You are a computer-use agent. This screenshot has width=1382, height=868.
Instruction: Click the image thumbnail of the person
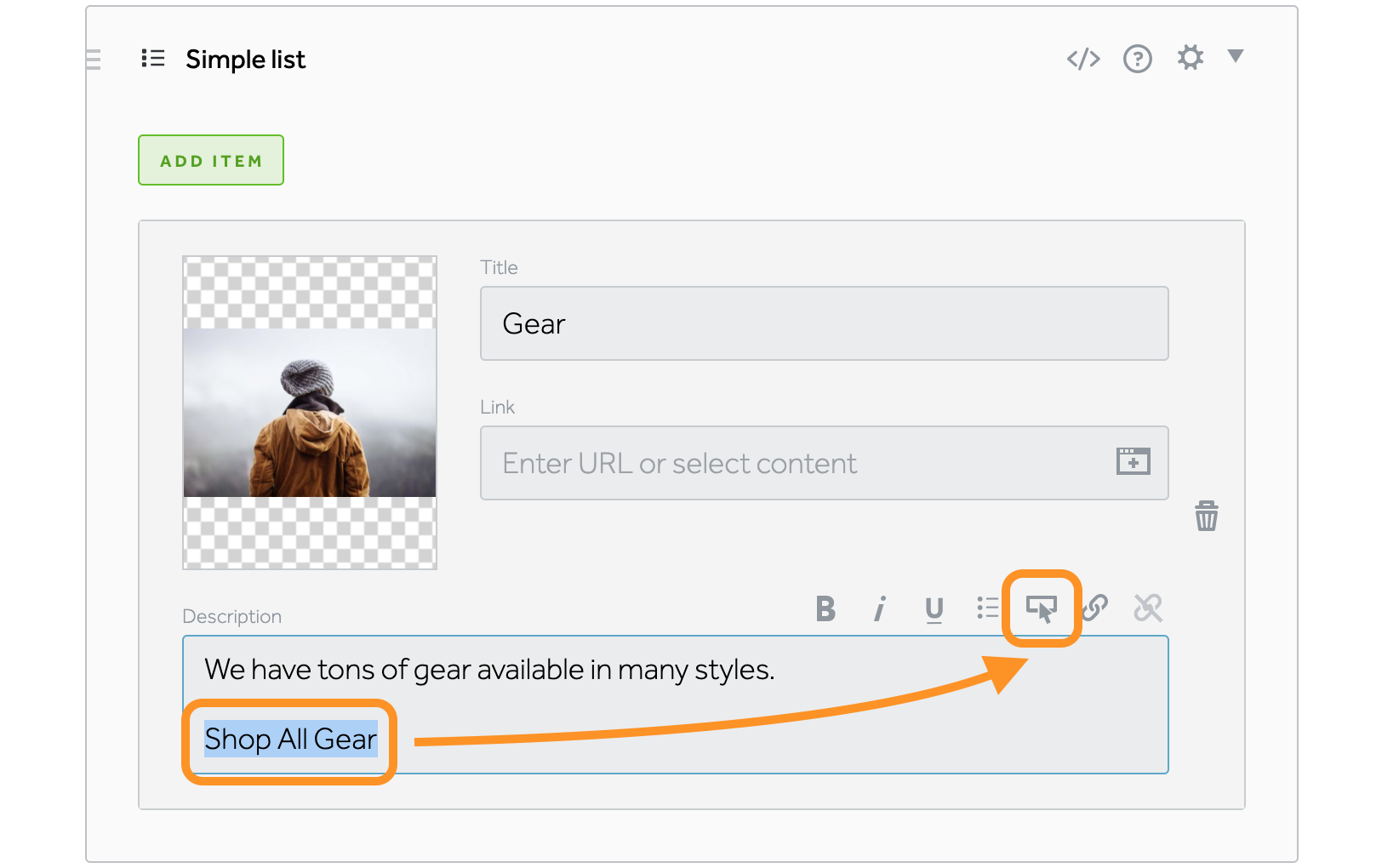pyautogui.click(x=309, y=412)
